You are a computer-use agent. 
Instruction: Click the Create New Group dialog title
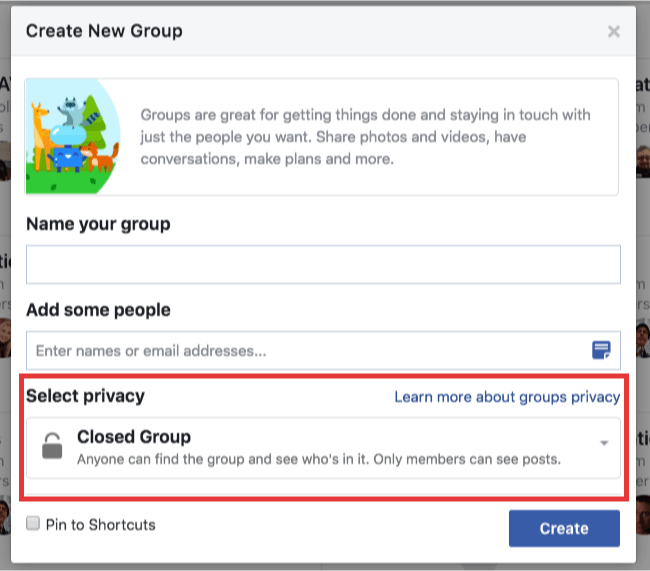point(104,31)
